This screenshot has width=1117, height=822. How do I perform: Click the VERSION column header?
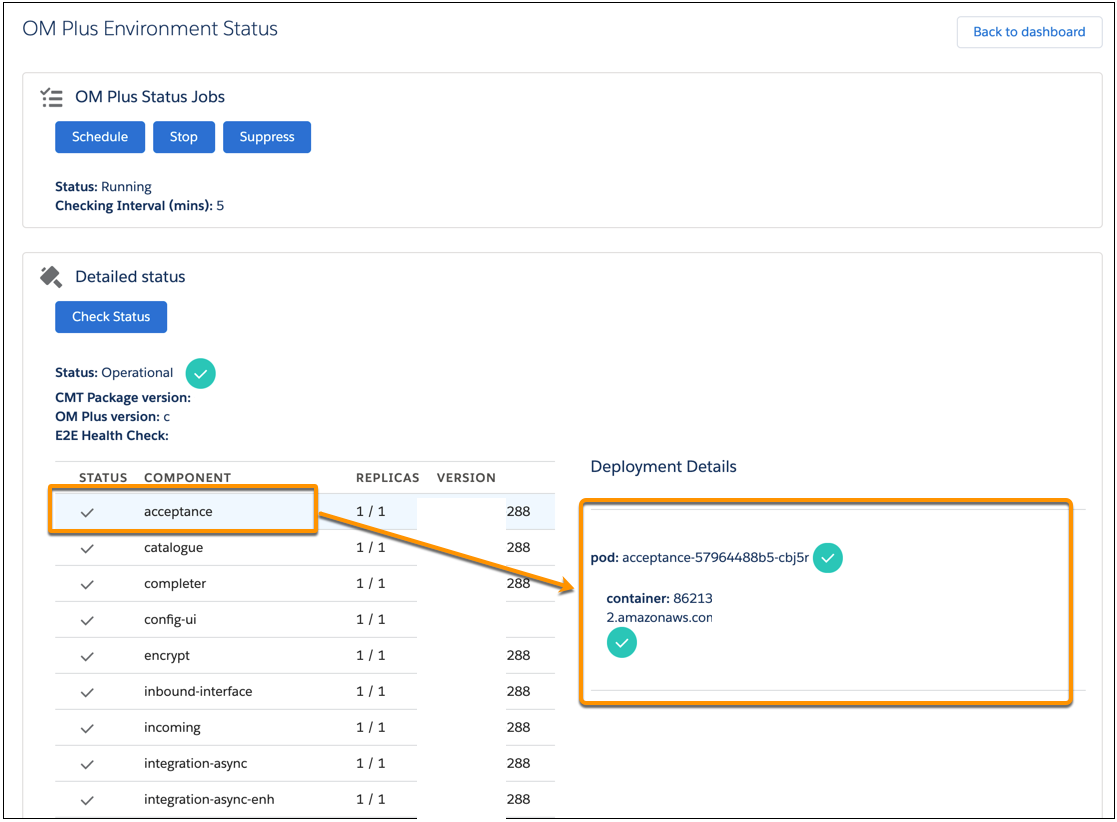[466, 478]
